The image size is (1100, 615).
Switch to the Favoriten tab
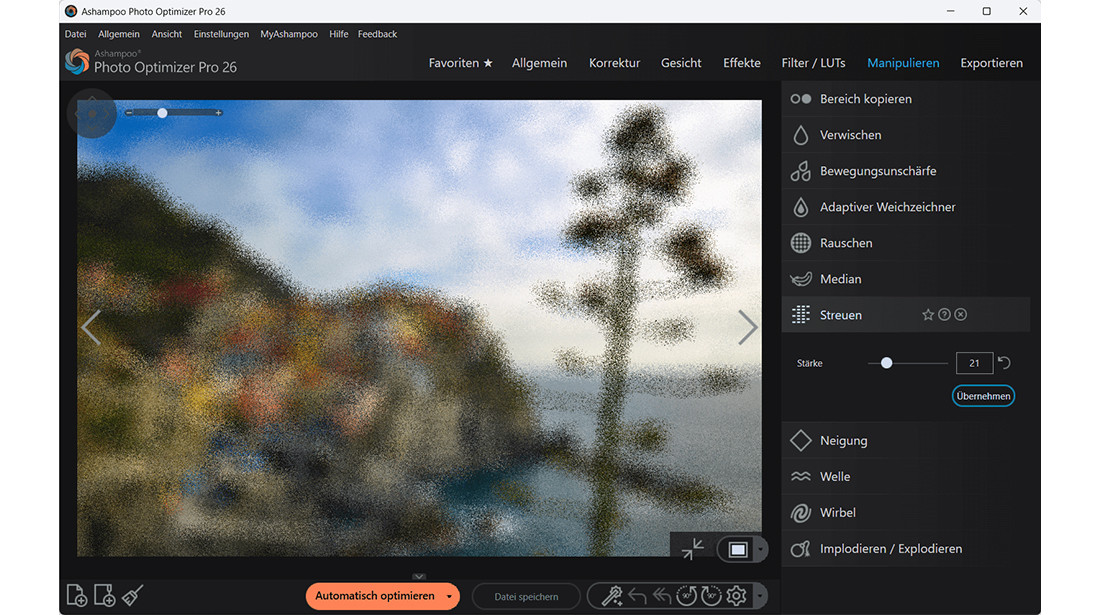click(x=460, y=63)
